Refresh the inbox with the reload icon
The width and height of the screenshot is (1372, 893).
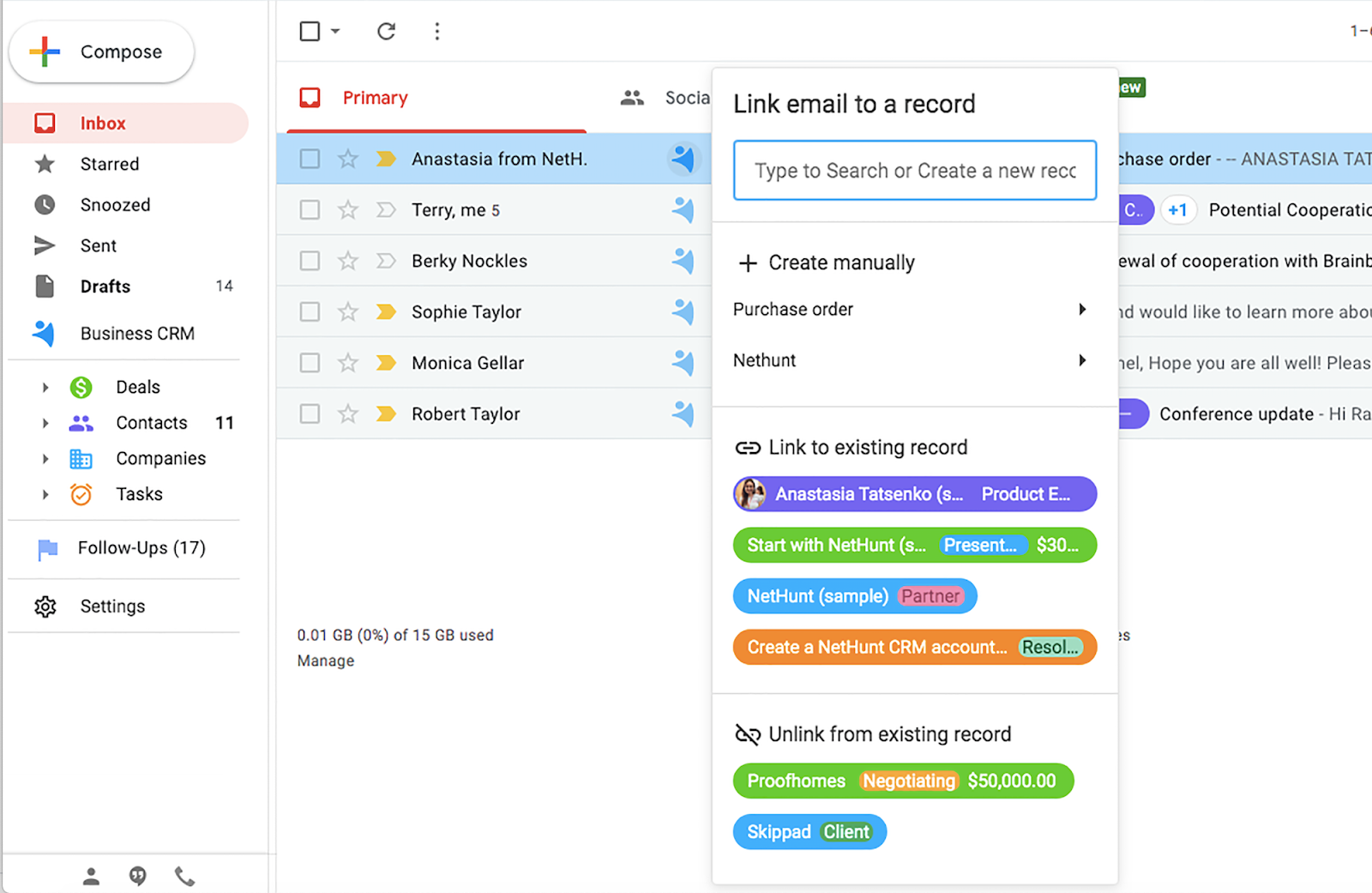(386, 32)
